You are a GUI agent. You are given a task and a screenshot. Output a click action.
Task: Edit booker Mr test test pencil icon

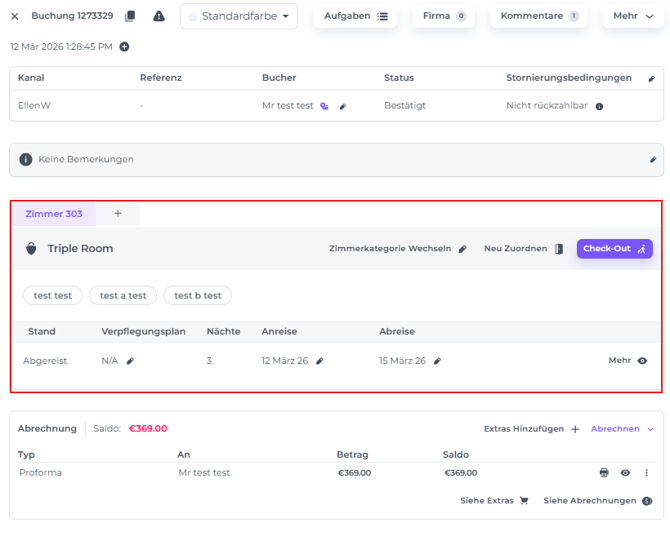pyautogui.click(x=343, y=106)
